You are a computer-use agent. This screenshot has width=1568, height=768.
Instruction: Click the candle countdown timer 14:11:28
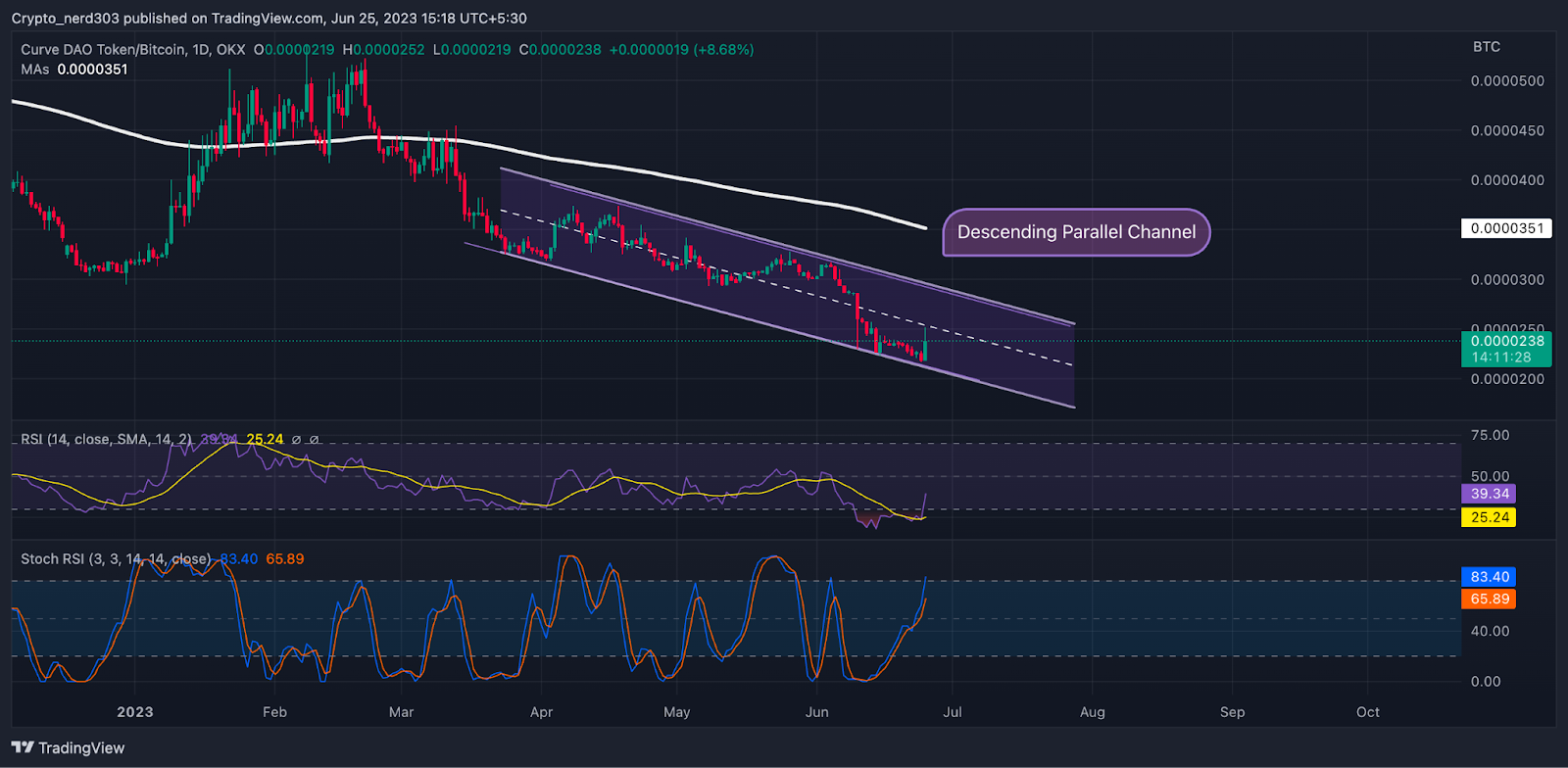tap(1500, 358)
